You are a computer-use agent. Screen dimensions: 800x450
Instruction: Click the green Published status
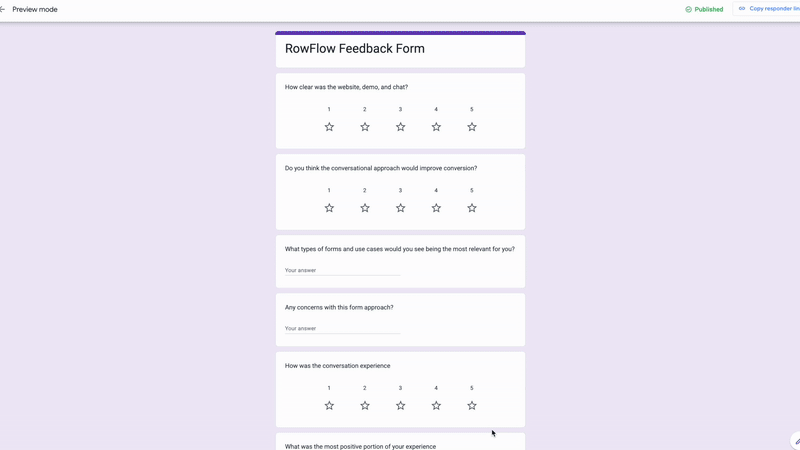pos(704,9)
